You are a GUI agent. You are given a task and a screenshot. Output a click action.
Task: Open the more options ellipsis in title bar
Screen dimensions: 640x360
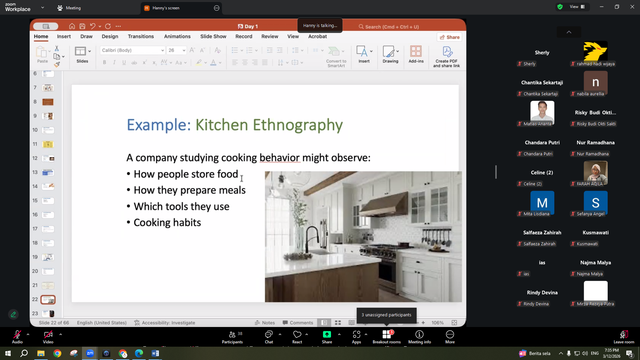[x=118, y=26]
